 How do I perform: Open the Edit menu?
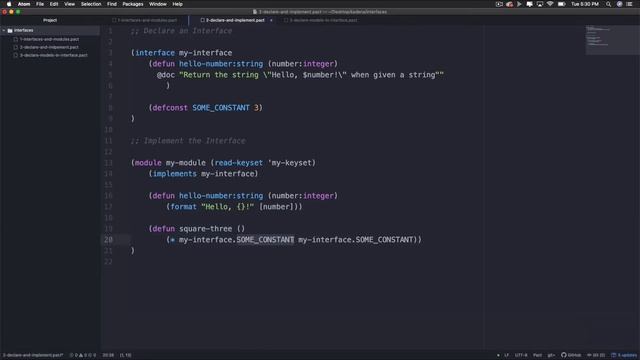(54, 4)
